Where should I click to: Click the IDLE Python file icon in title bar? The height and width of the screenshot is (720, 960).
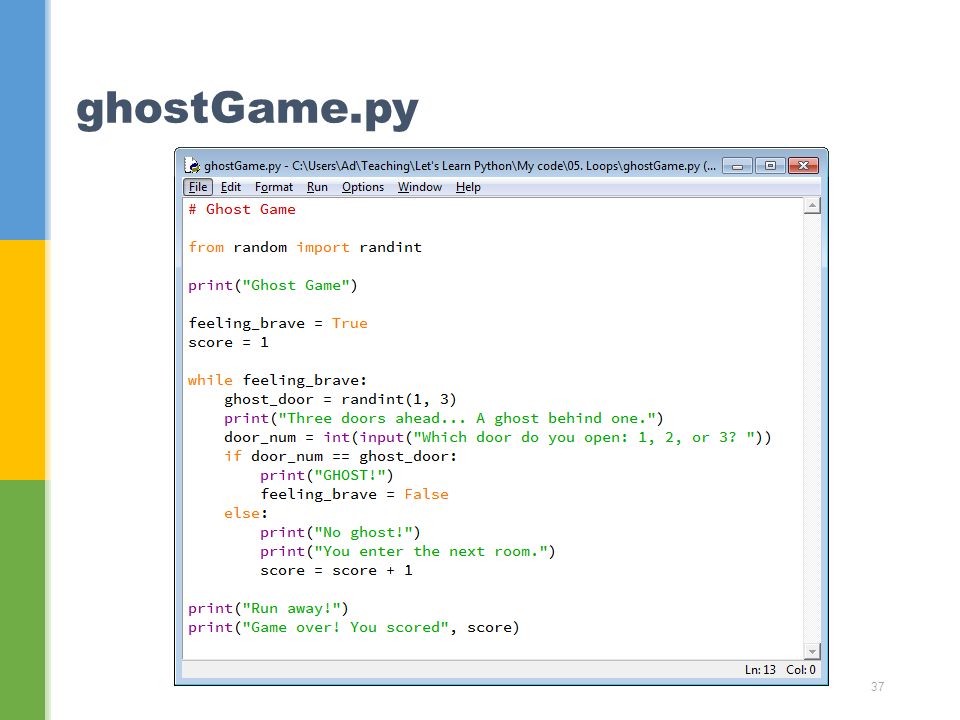[192, 165]
